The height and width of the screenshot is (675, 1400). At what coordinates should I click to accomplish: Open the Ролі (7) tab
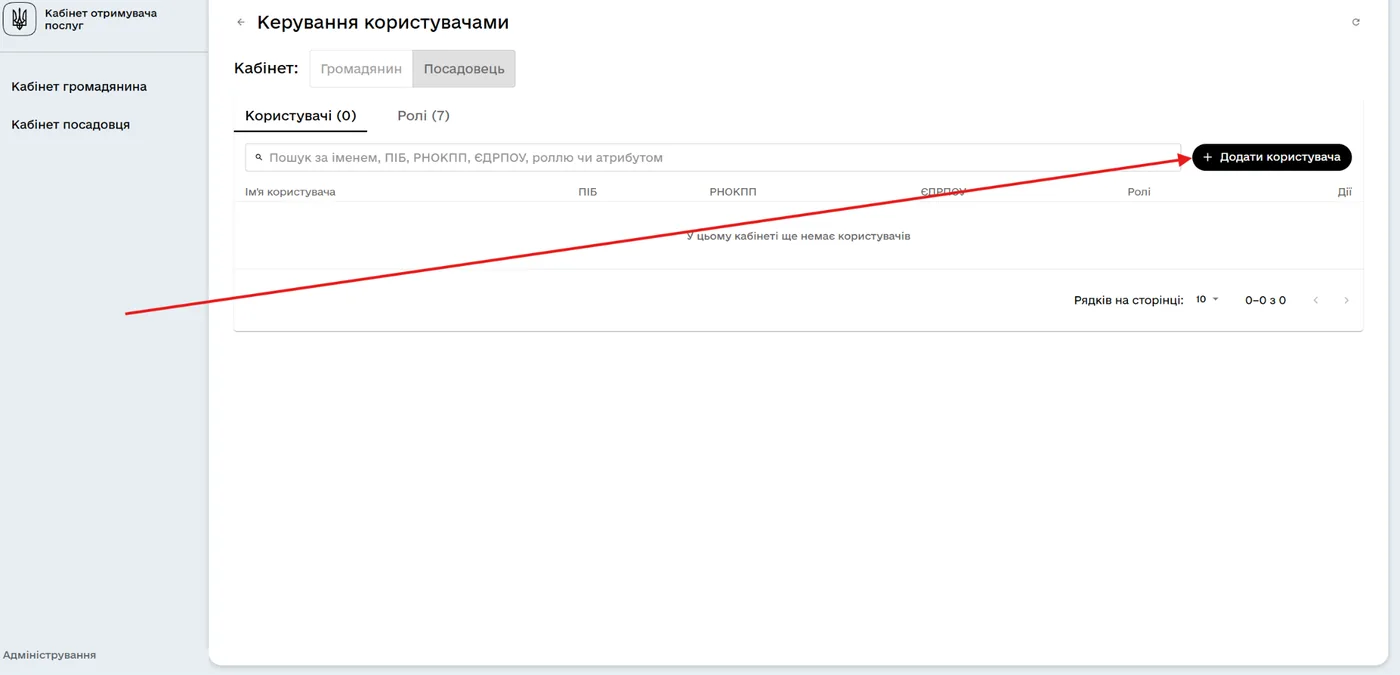423,116
